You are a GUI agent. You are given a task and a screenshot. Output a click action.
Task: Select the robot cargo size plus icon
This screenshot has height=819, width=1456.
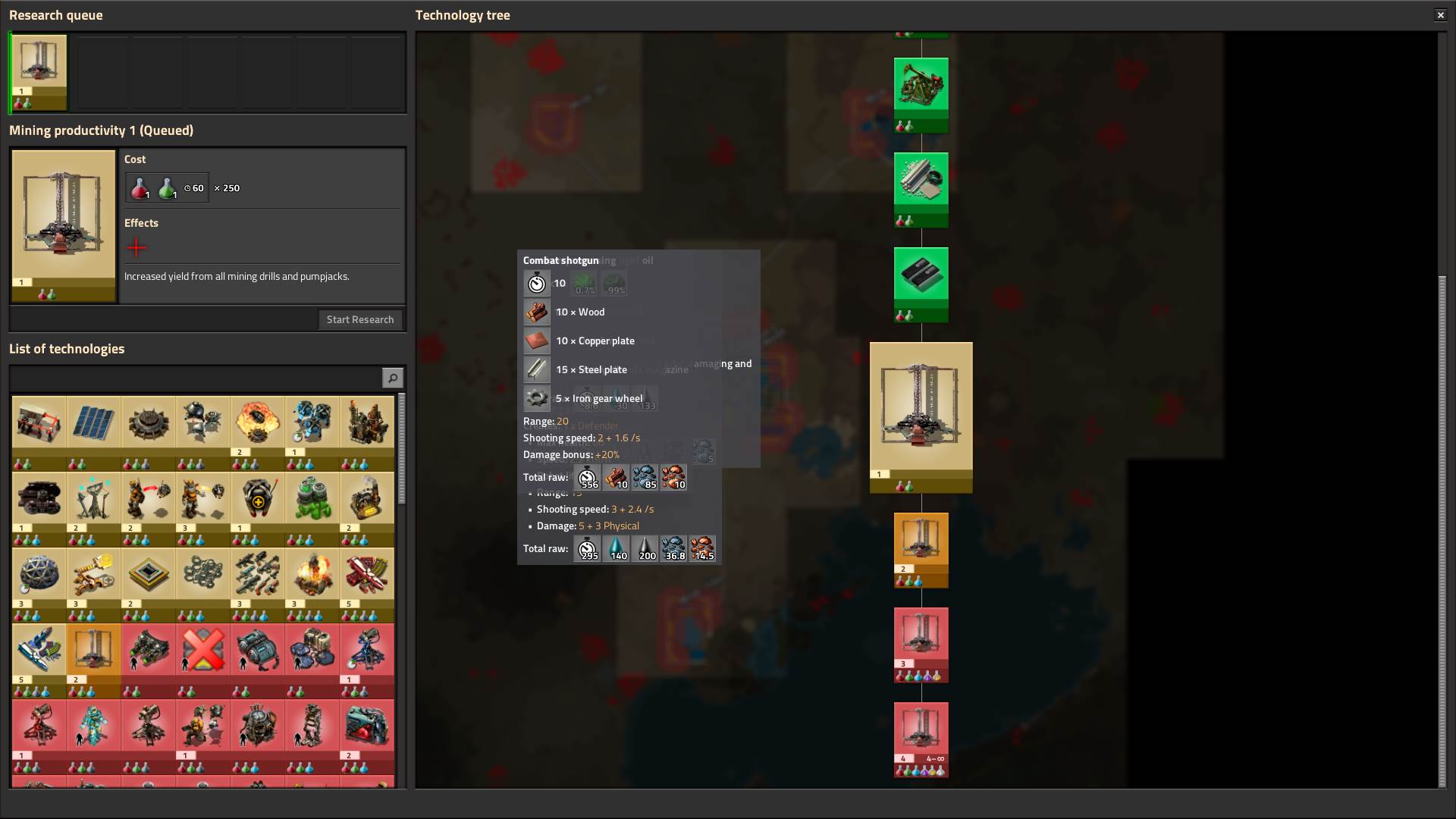tap(258, 508)
